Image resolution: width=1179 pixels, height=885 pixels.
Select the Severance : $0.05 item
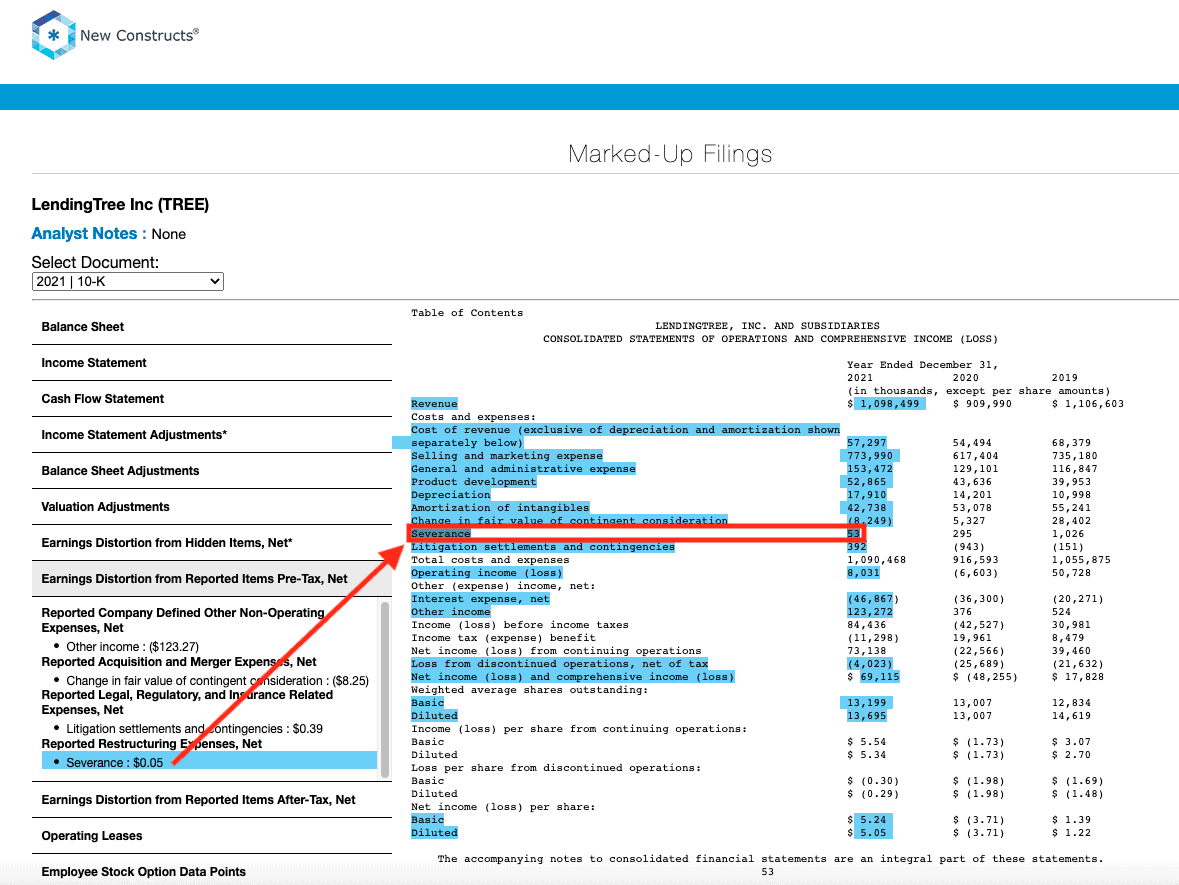point(209,762)
